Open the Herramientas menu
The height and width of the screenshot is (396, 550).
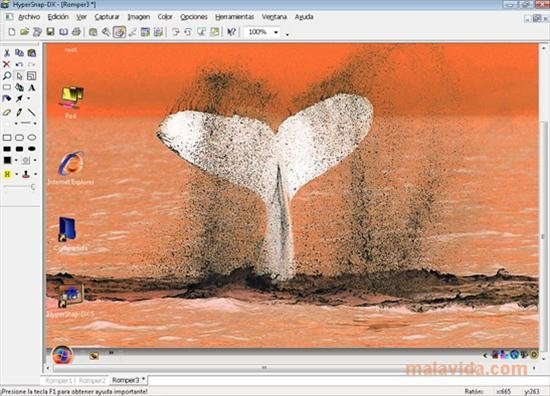coord(234,17)
